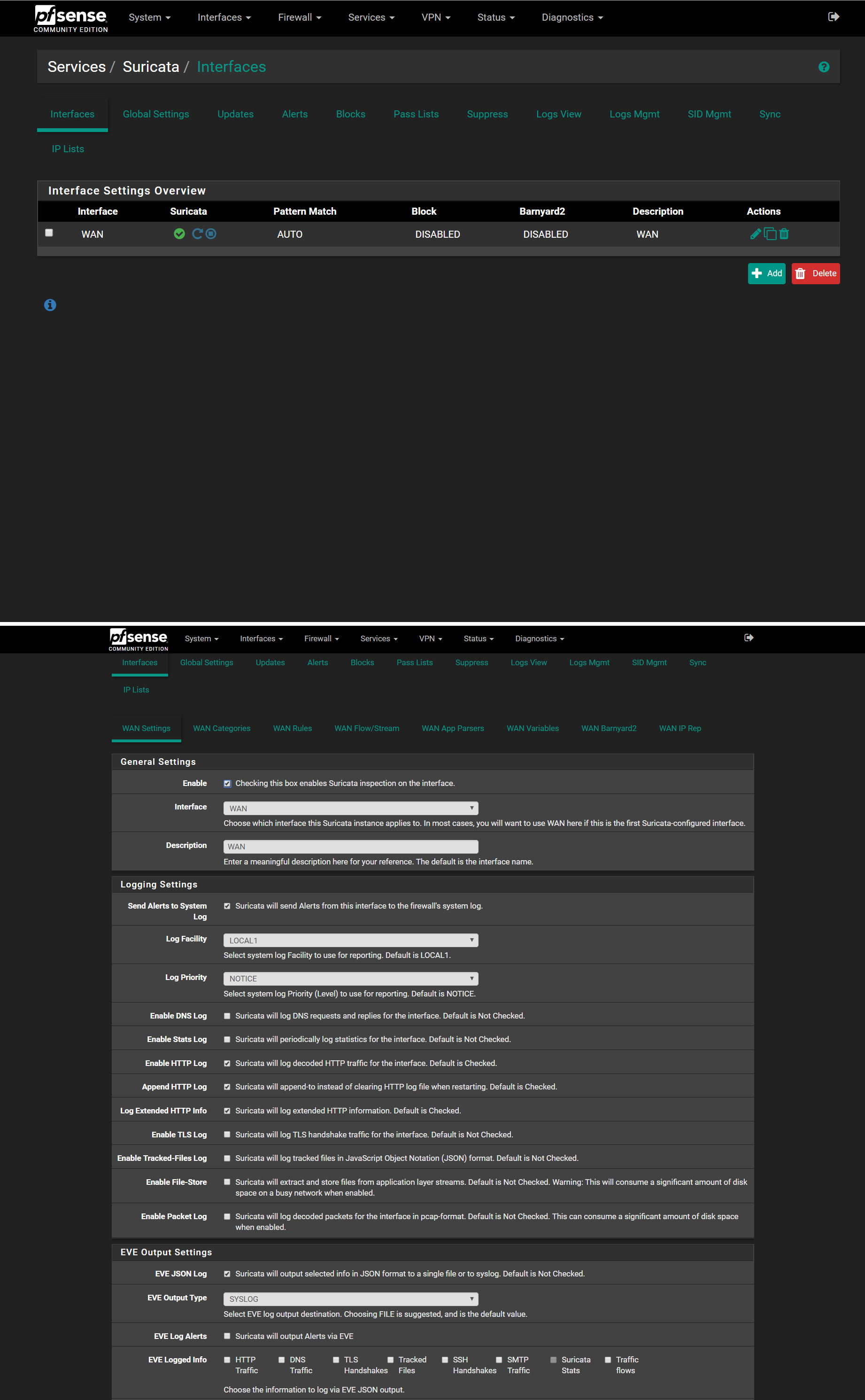Open the WAN IP Rep tab
The image size is (865, 1400).
(x=680, y=729)
